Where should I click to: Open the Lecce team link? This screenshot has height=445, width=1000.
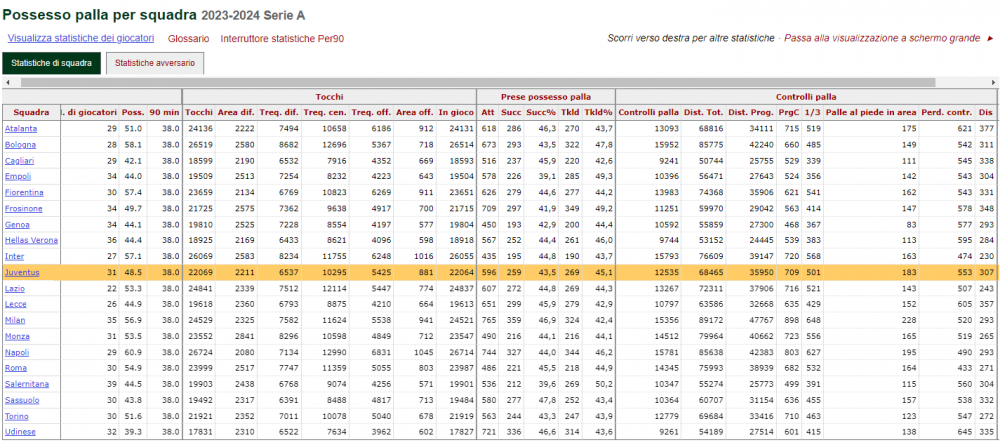(x=15, y=304)
